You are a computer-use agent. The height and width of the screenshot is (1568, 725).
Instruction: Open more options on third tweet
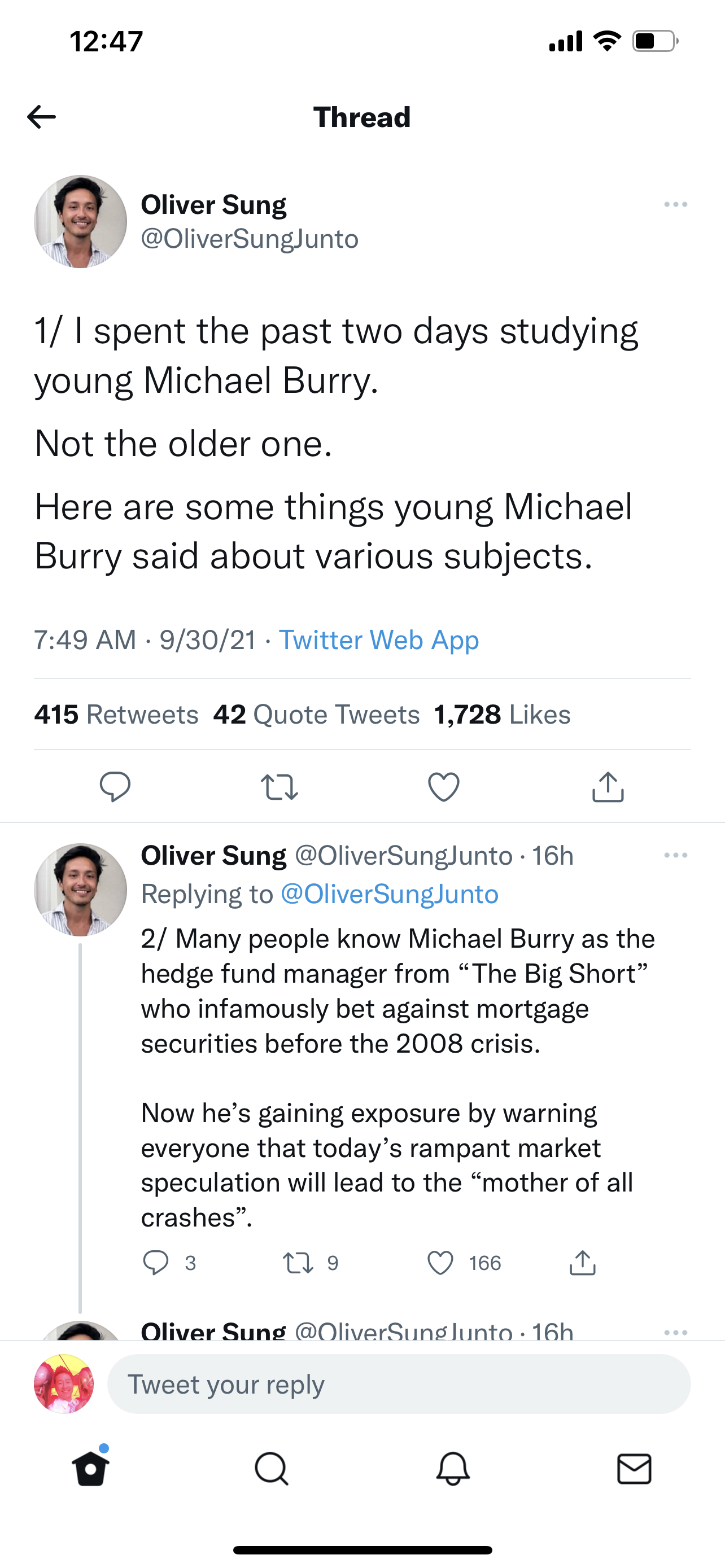tap(676, 1333)
